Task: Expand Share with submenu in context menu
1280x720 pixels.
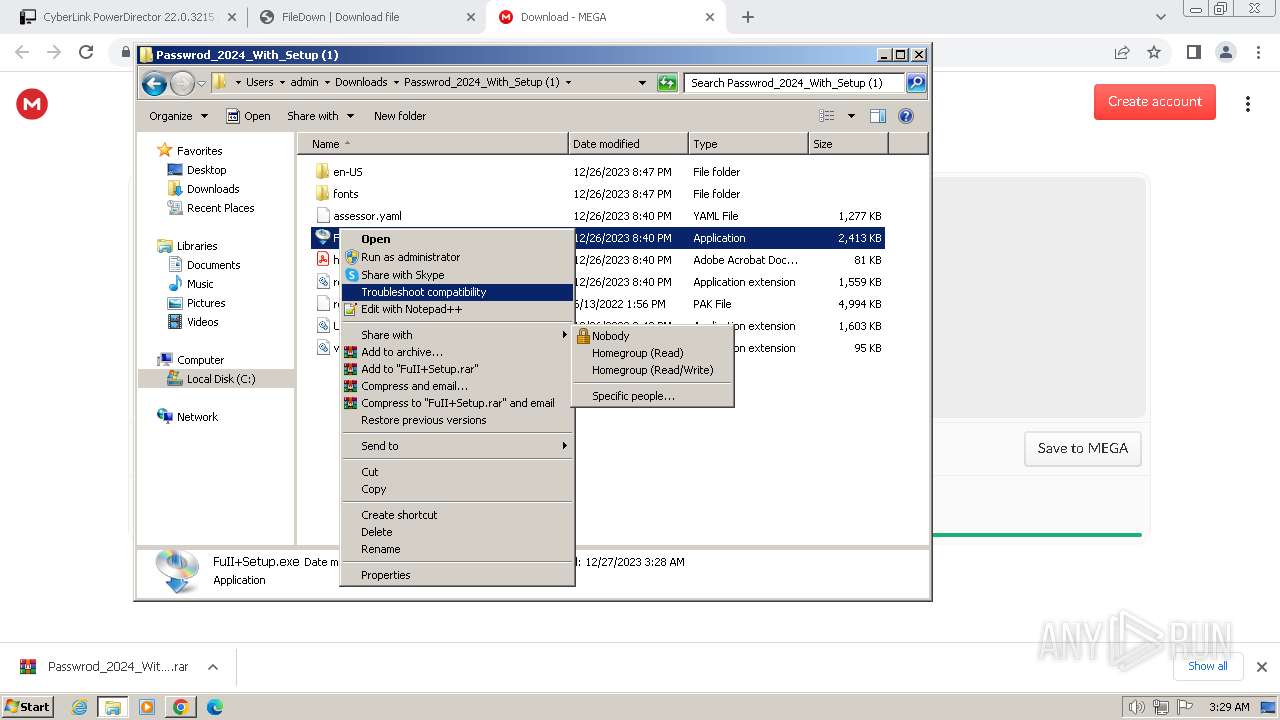Action: (457, 335)
